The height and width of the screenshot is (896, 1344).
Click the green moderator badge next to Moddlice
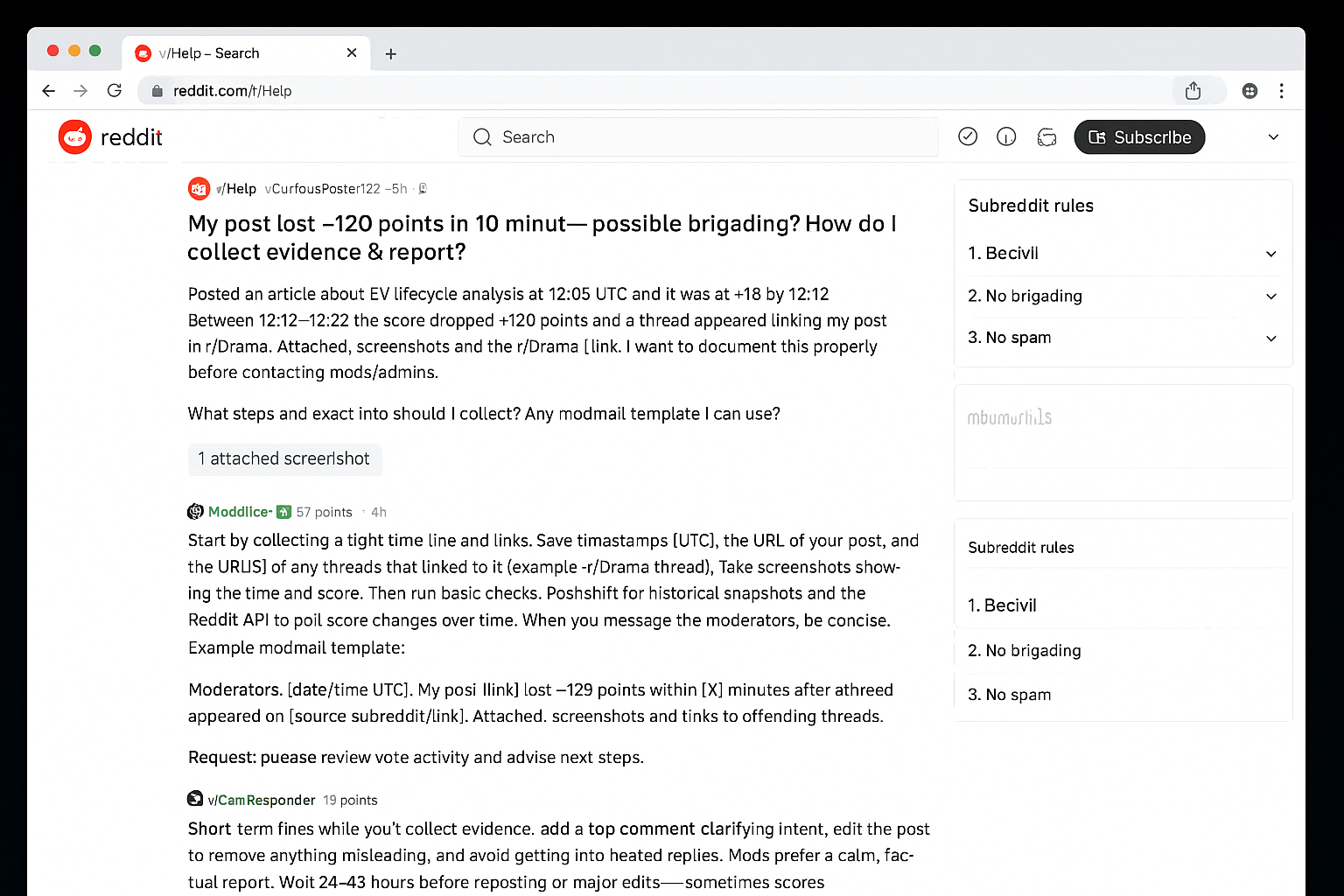click(283, 512)
